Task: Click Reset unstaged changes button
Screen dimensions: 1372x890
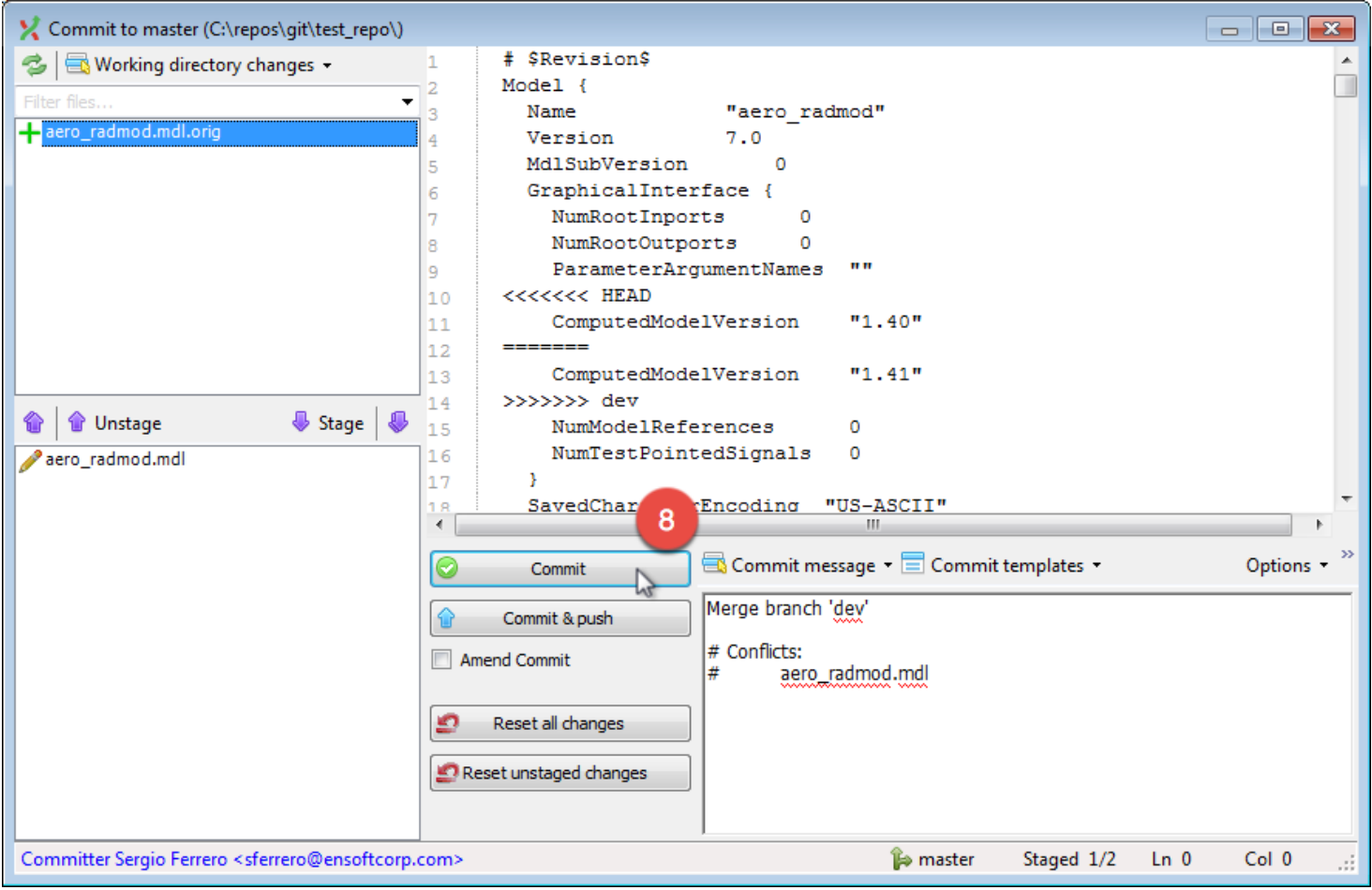Action: tap(559, 773)
